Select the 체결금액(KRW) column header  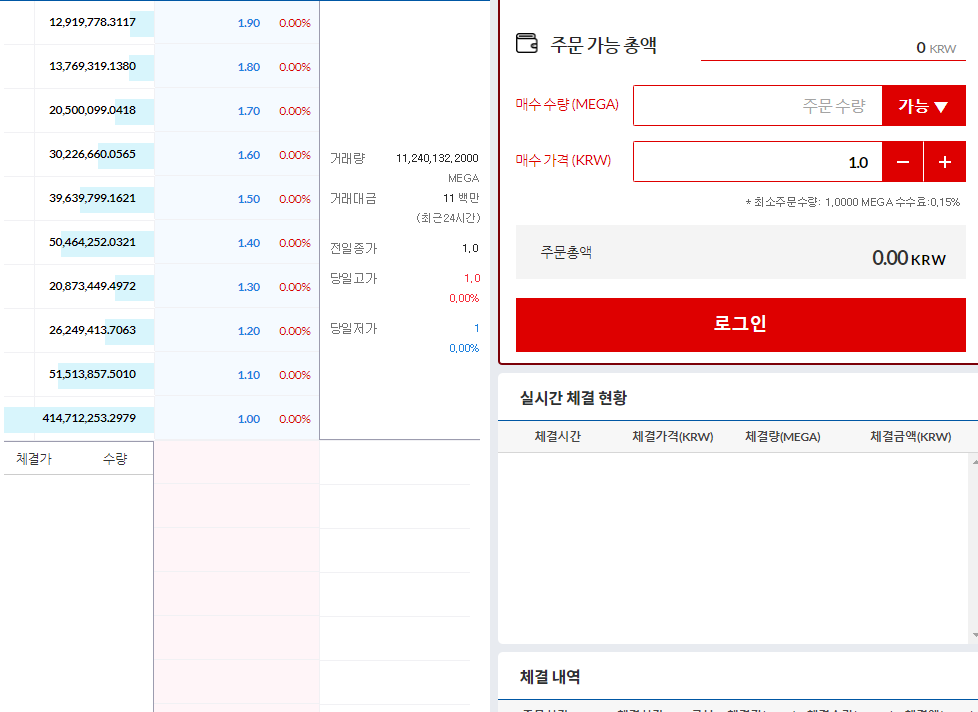[x=910, y=437]
